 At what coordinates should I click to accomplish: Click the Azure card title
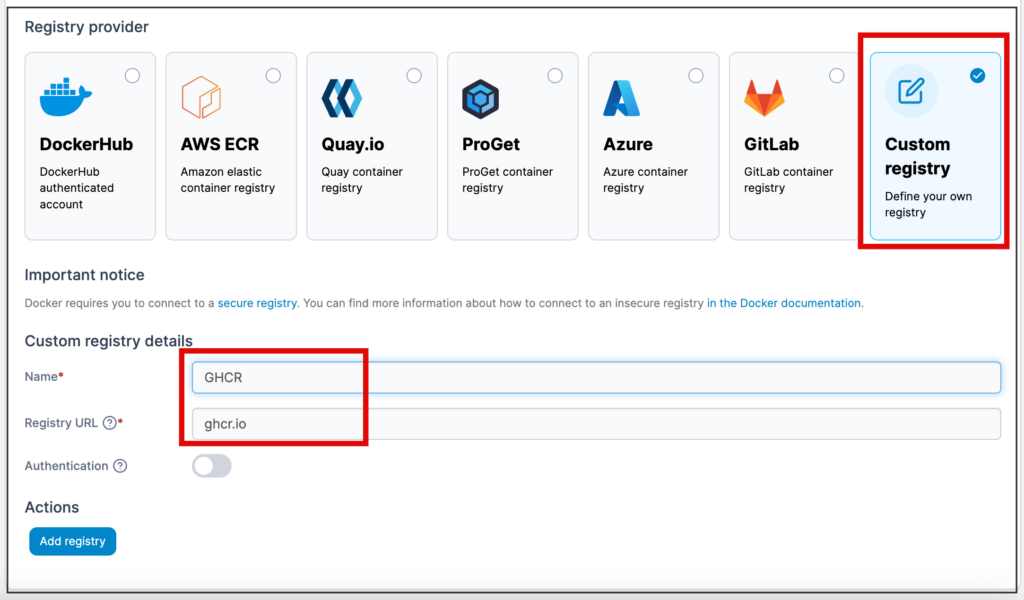[628, 144]
